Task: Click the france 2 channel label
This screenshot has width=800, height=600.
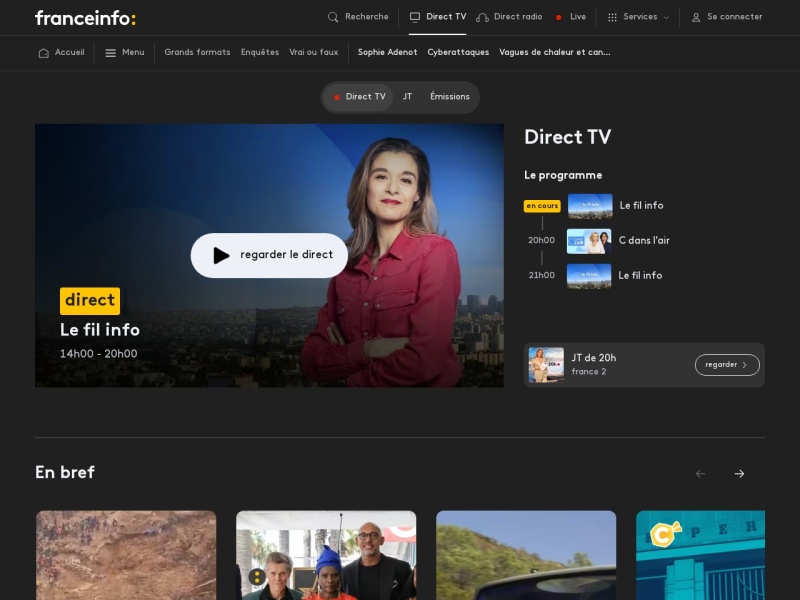Action: pos(589,371)
